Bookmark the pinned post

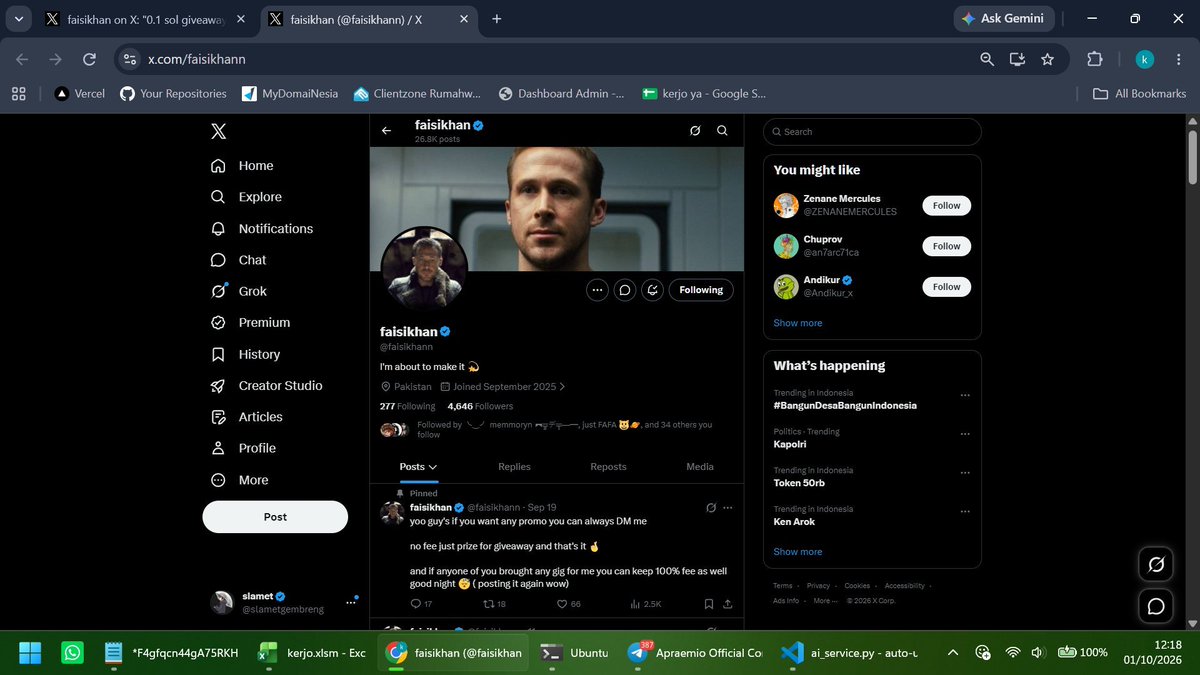point(709,604)
